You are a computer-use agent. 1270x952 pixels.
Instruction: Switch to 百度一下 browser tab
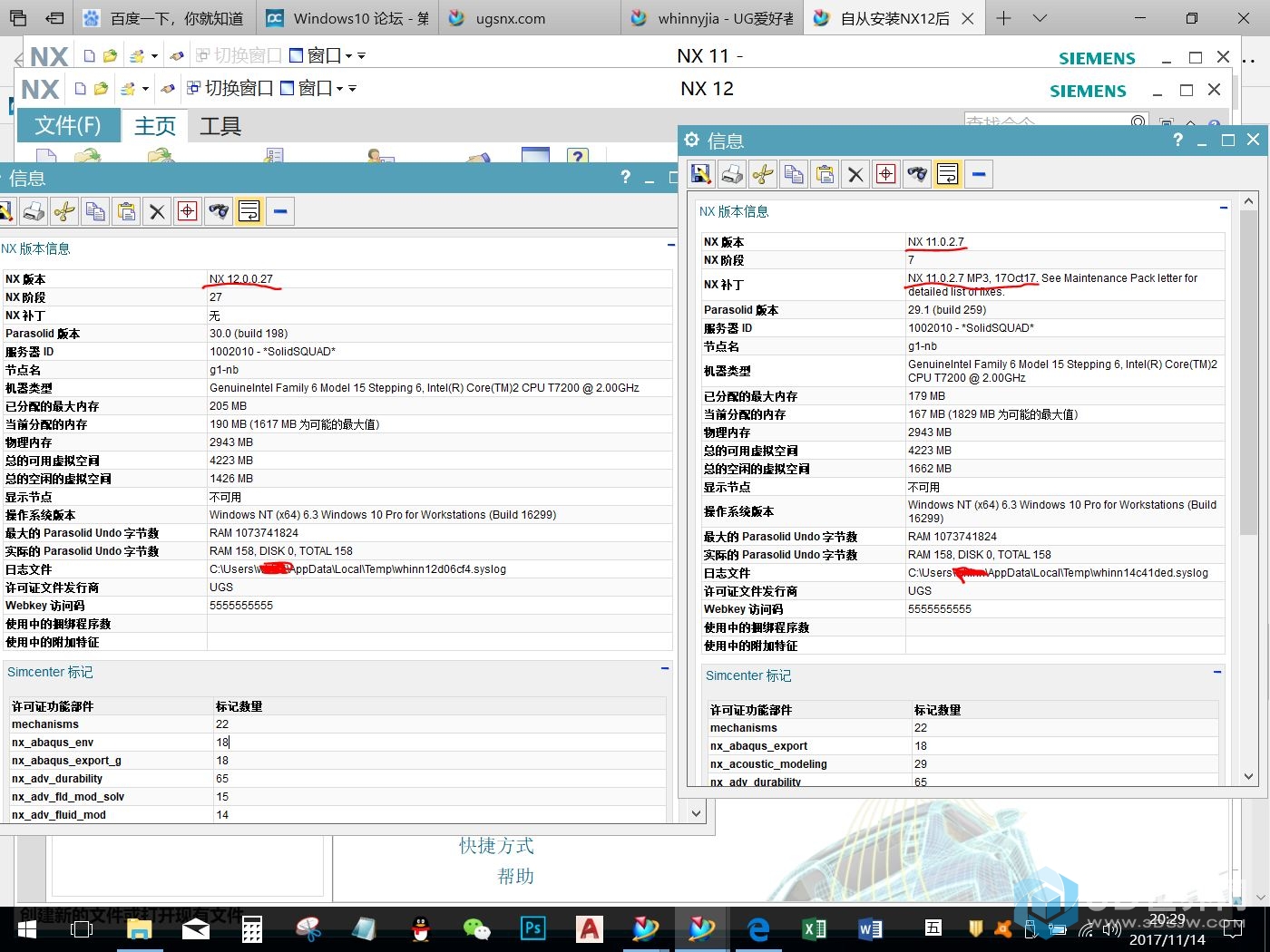pyautogui.click(x=164, y=18)
